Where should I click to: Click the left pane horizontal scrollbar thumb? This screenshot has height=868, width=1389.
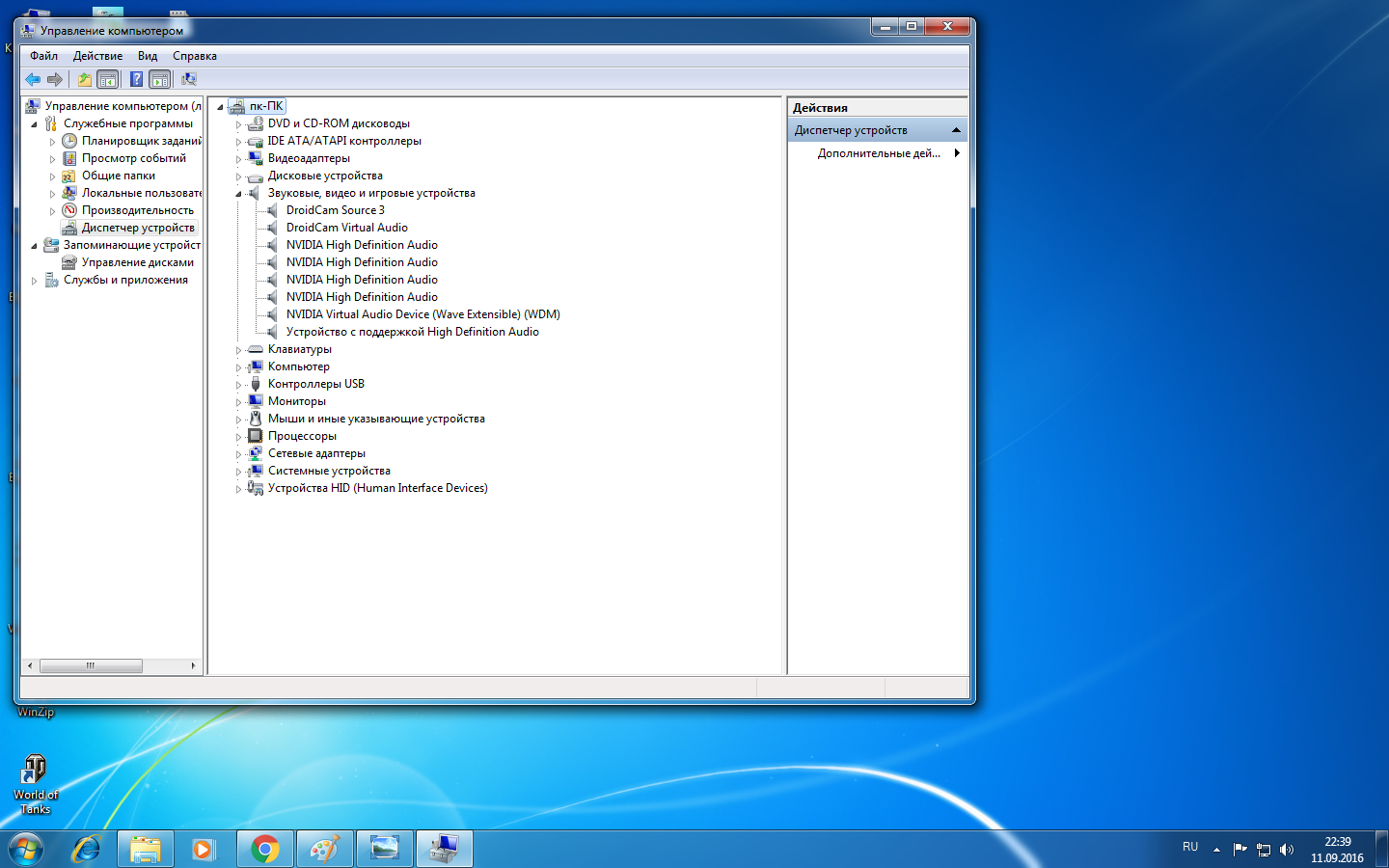pyautogui.click(x=91, y=665)
